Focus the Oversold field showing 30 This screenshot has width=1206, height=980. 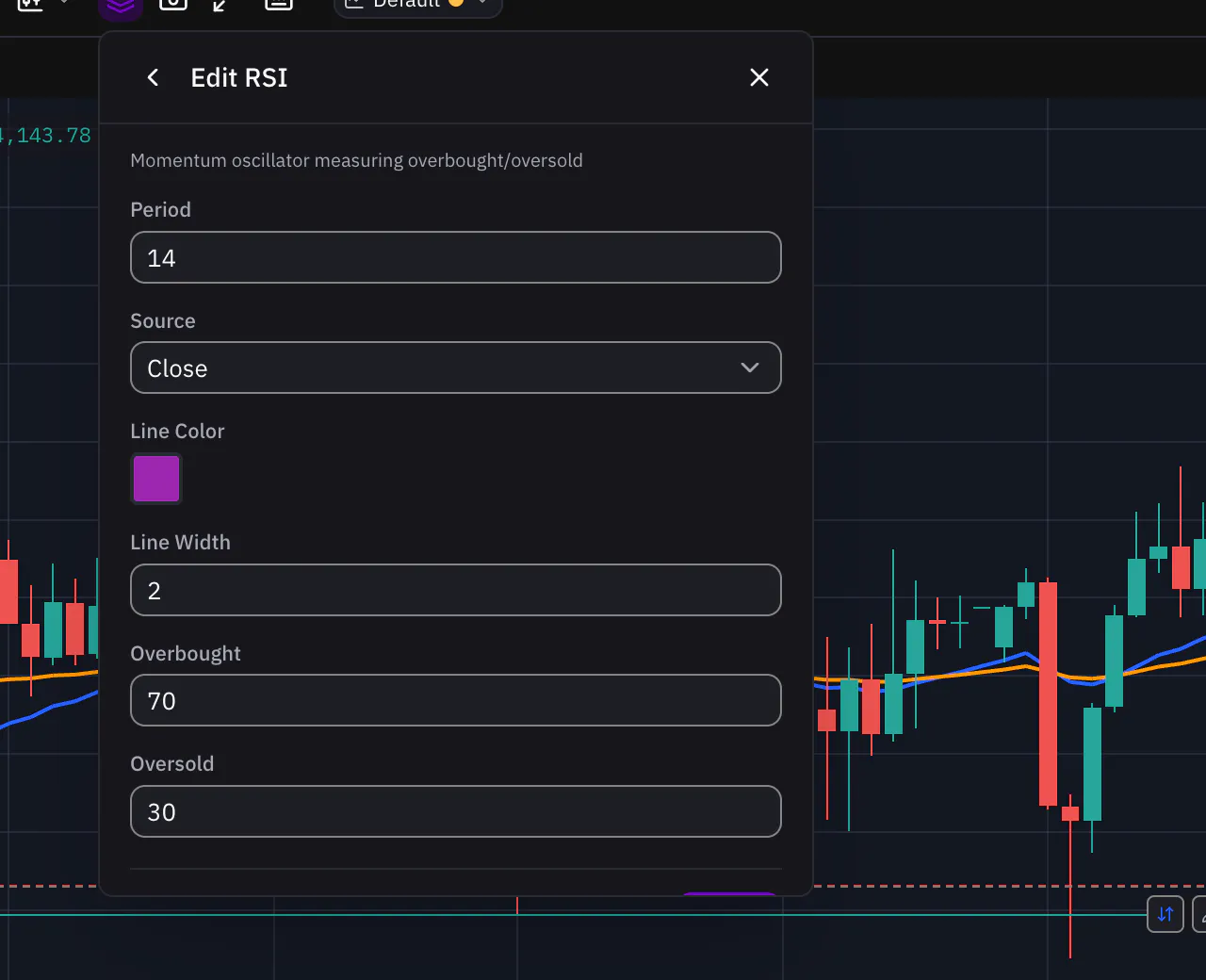(456, 811)
